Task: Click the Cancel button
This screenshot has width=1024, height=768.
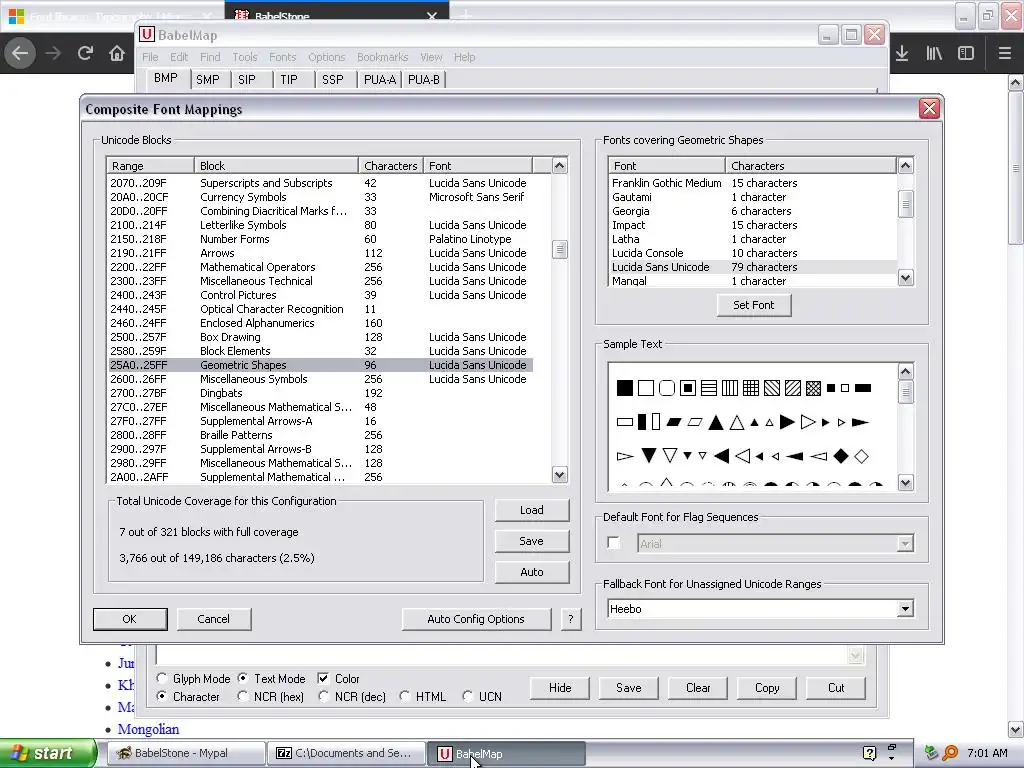Action: [x=214, y=619]
